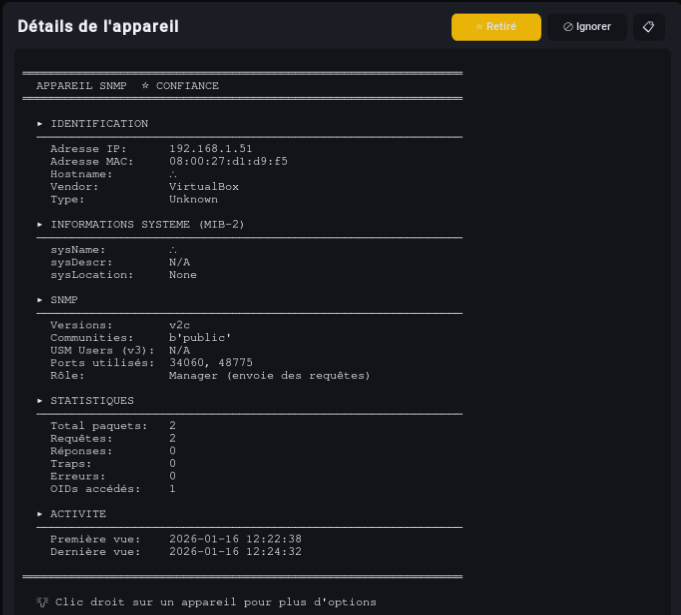Click the yellow Retiré button

coord(496,27)
